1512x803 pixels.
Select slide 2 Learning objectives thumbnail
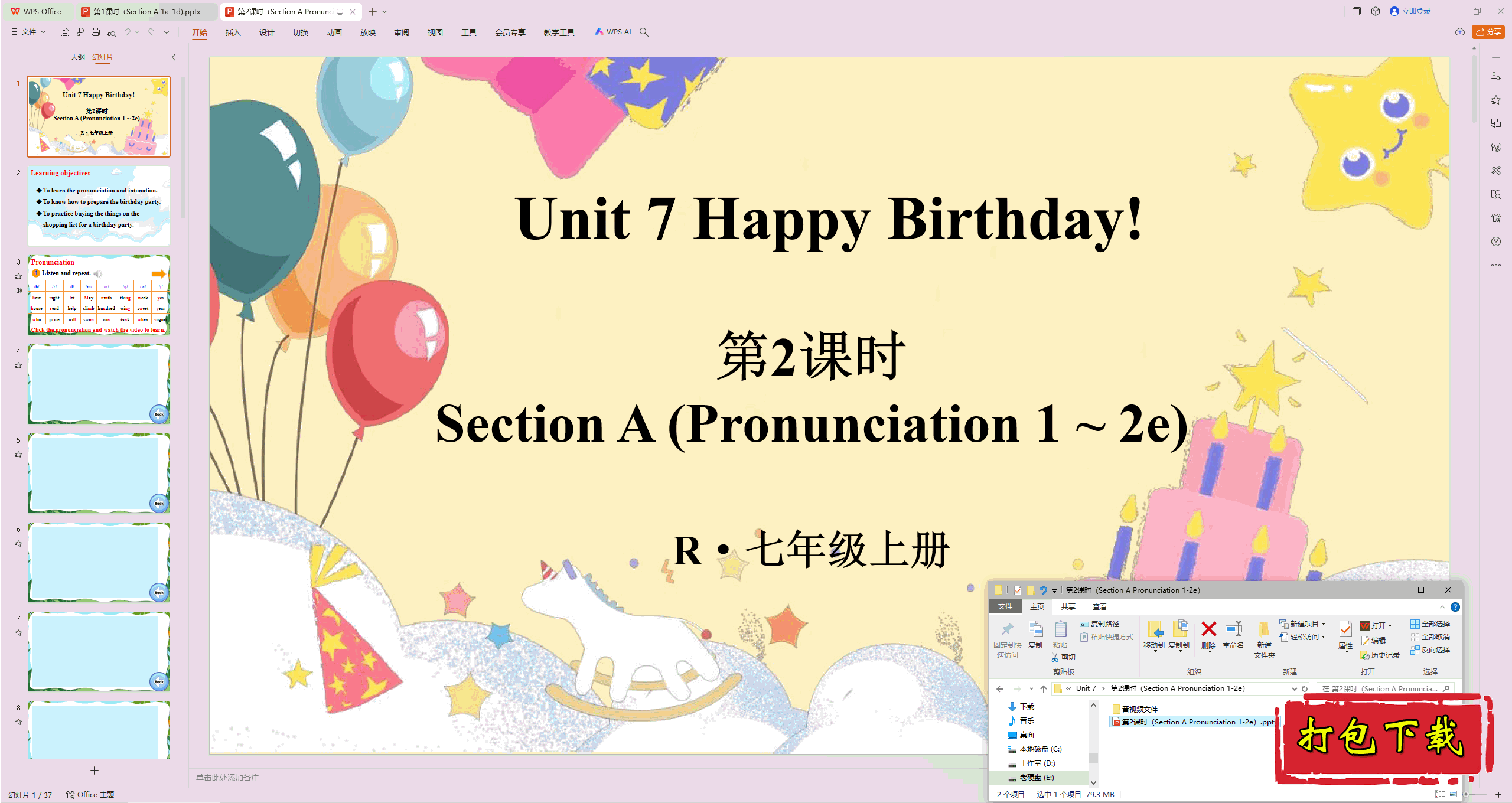(99, 205)
